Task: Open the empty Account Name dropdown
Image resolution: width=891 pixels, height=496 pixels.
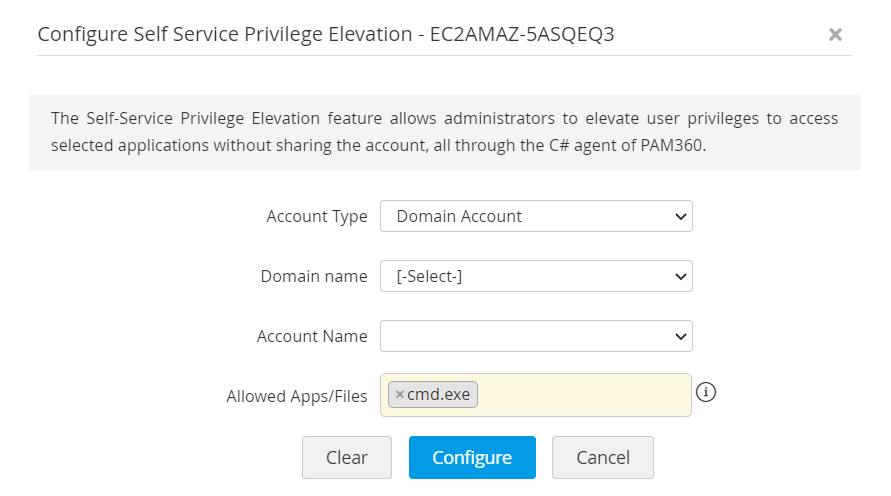Action: pos(535,336)
